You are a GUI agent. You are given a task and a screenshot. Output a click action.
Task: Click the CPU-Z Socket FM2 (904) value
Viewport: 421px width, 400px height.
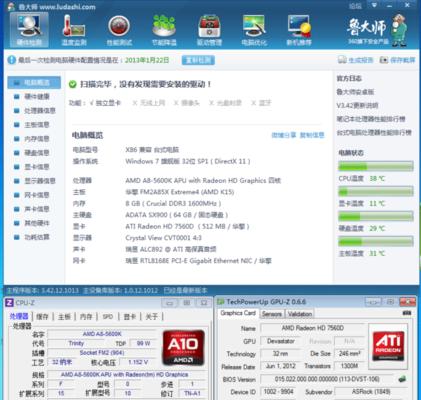pyautogui.click(x=102, y=352)
